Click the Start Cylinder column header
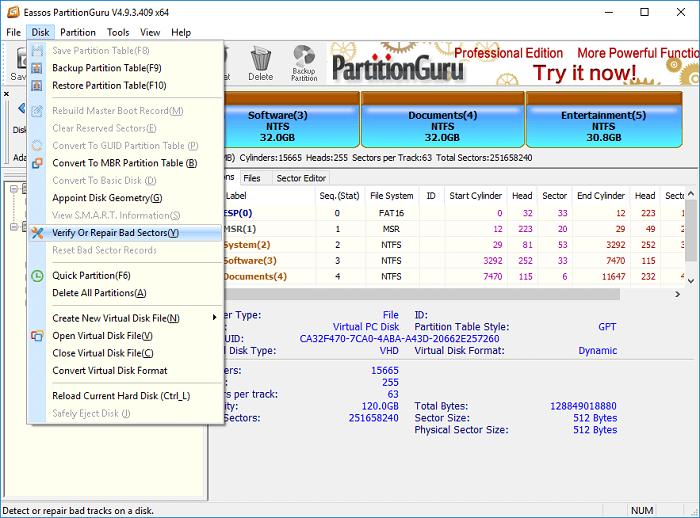The width and height of the screenshot is (700, 518). click(475, 196)
